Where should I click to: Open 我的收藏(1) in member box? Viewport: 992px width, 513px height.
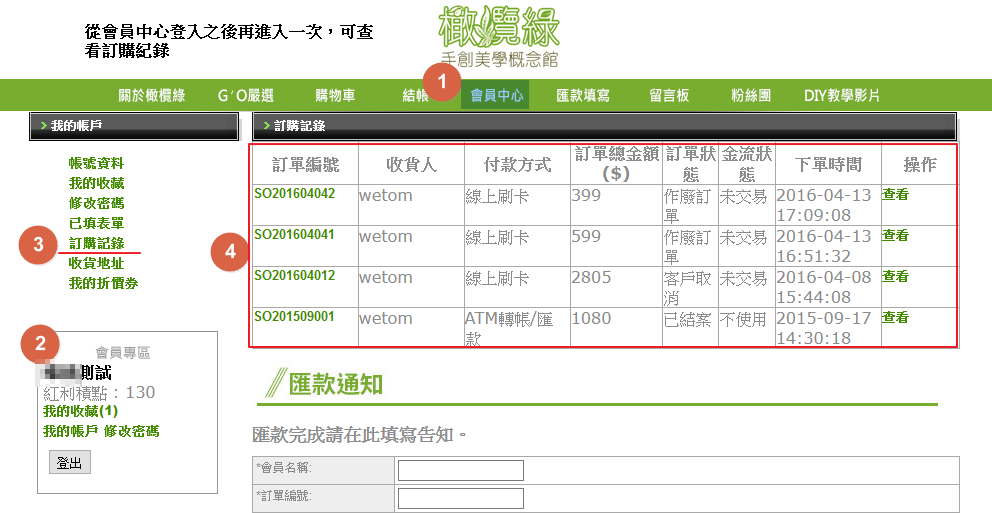click(x=80, y=411)
